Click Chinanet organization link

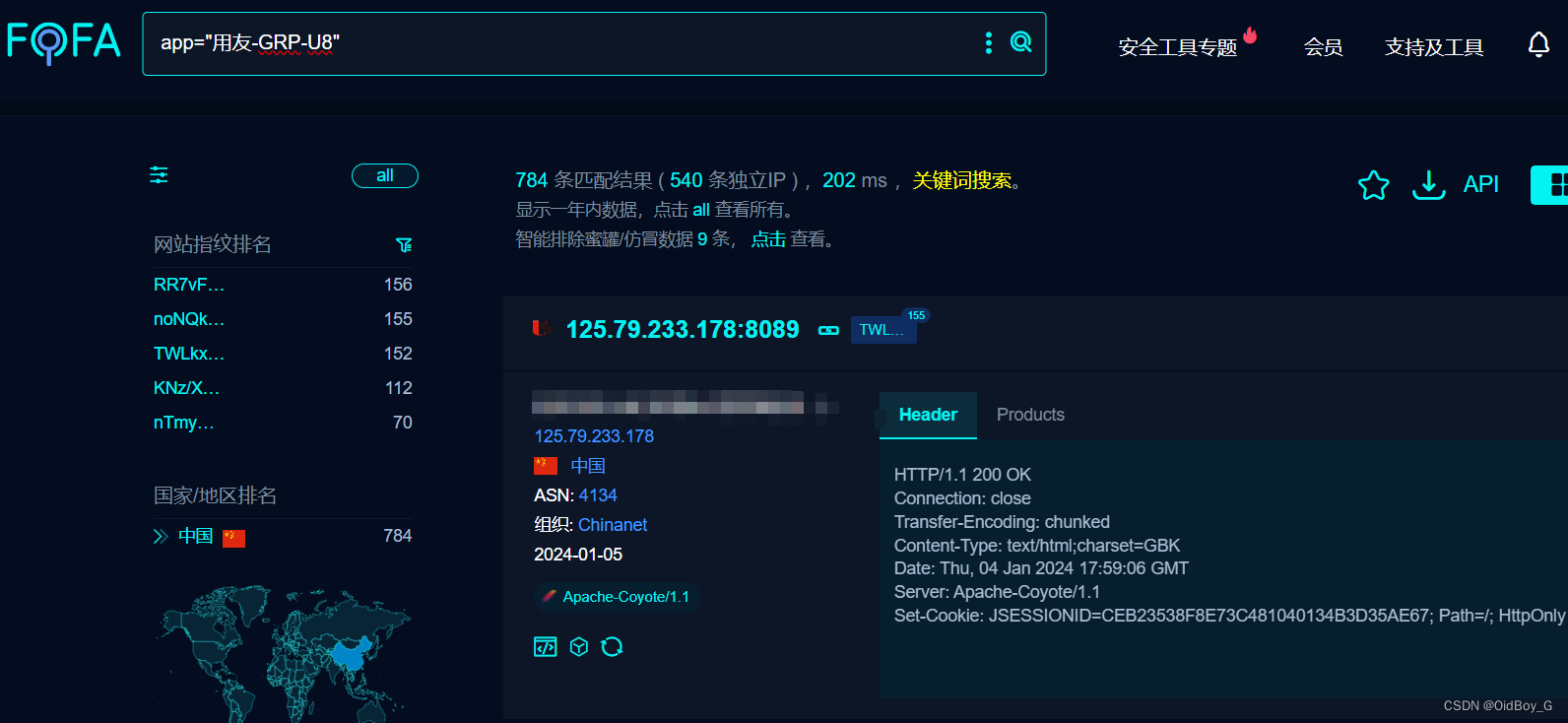(613, 525)
